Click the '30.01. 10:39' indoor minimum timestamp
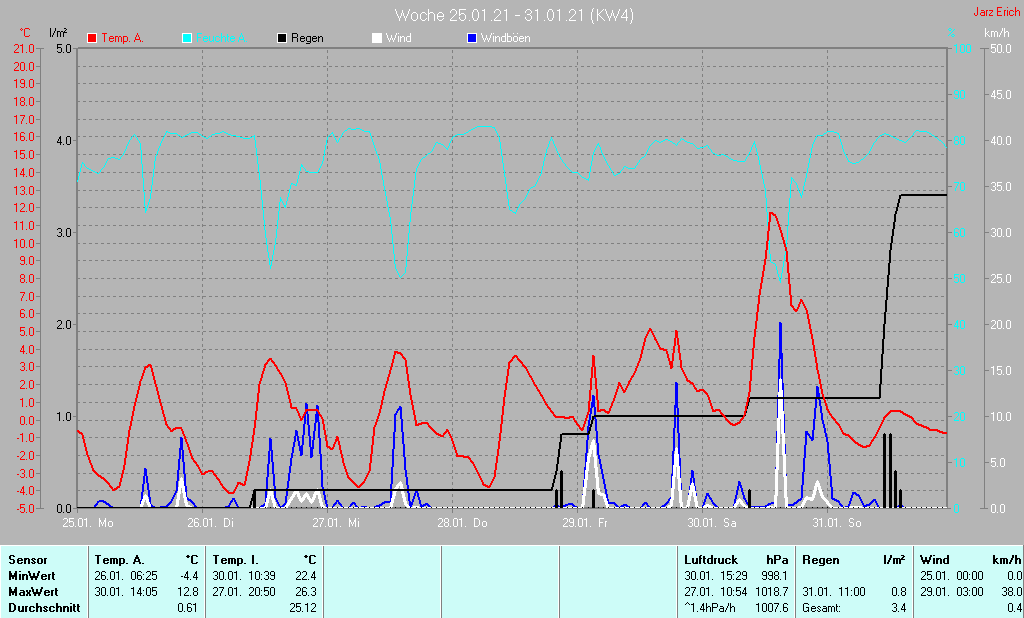Viewport: 1024px width, 618px height. pos(244,576)
